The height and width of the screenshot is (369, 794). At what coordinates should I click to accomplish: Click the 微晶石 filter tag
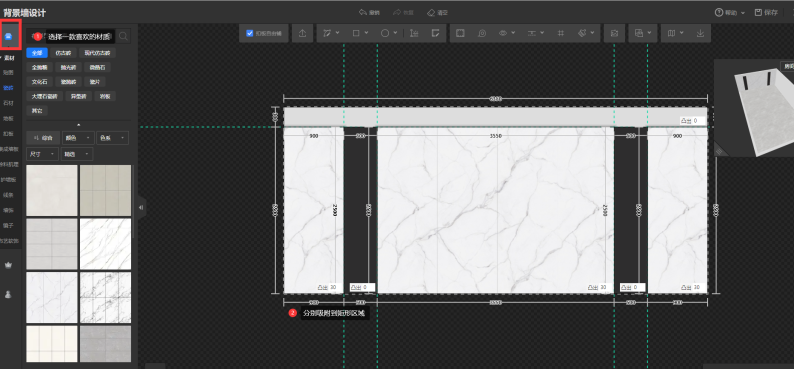pyautogui.click(x=97, y=67)
